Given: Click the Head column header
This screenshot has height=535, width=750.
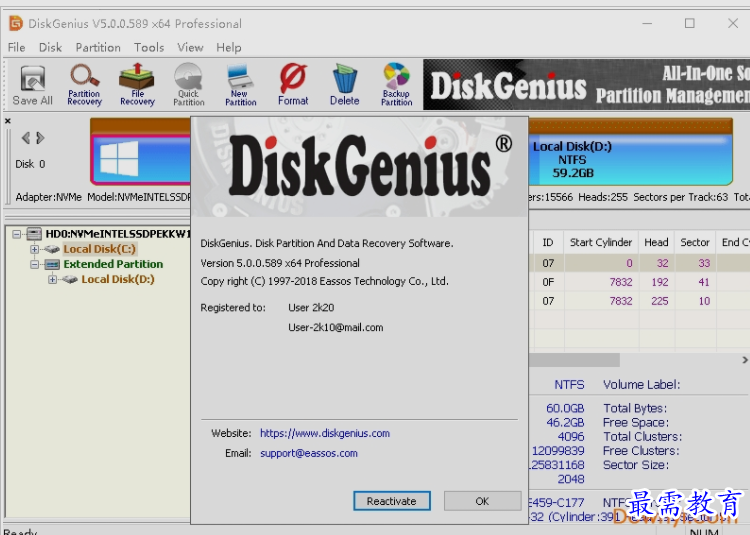Looking at the screenshot, I should click(x=656, y=242).
